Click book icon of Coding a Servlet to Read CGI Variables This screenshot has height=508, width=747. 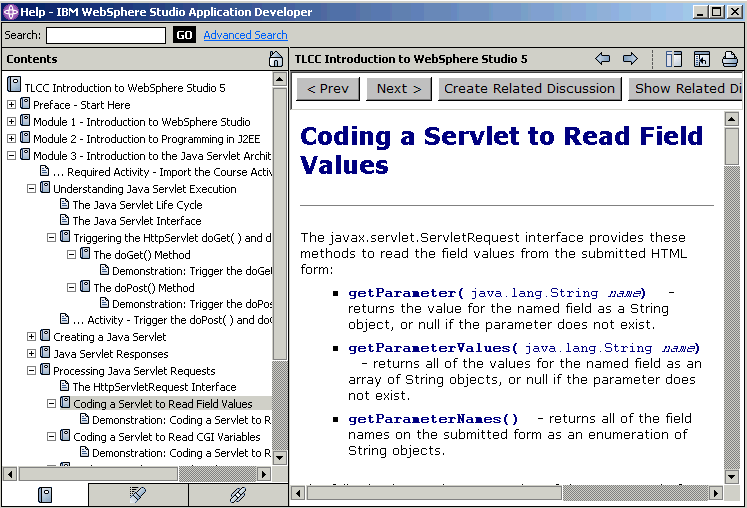65,436
